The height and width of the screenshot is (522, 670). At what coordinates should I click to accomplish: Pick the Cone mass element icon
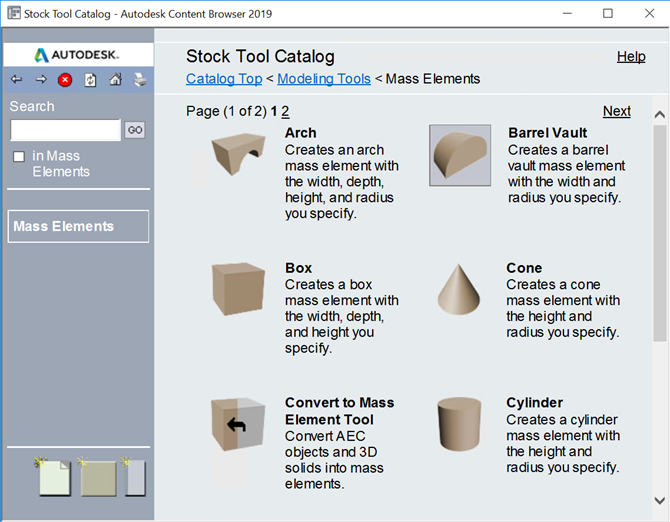click(x=458, y=289)
